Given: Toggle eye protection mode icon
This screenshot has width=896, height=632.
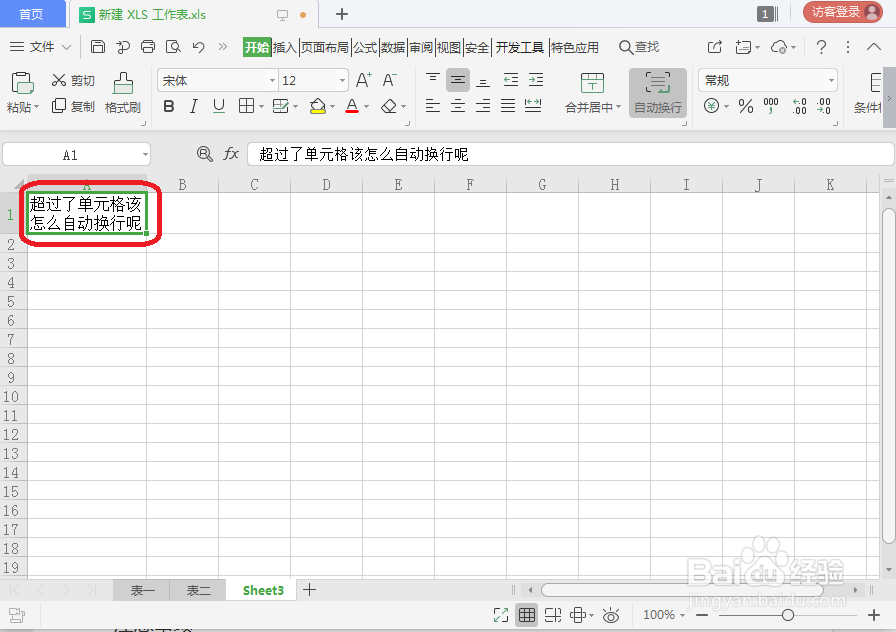Looking at the screenshot, I should [611, 615].
